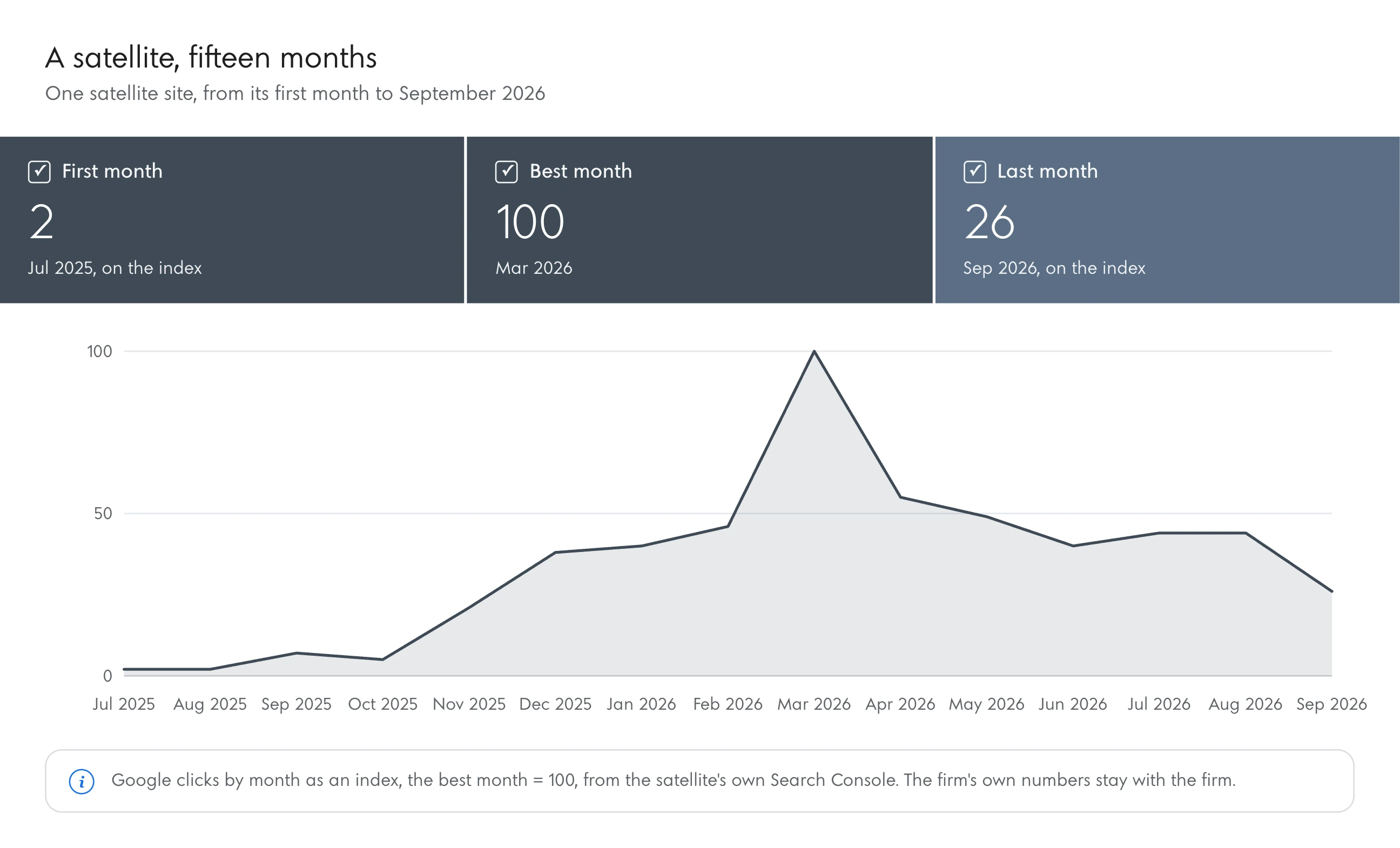The height and width of the screenshot is (848, 1400).
Task: Click the 'Last month' card label
Action: click(x=1048, y=171)
